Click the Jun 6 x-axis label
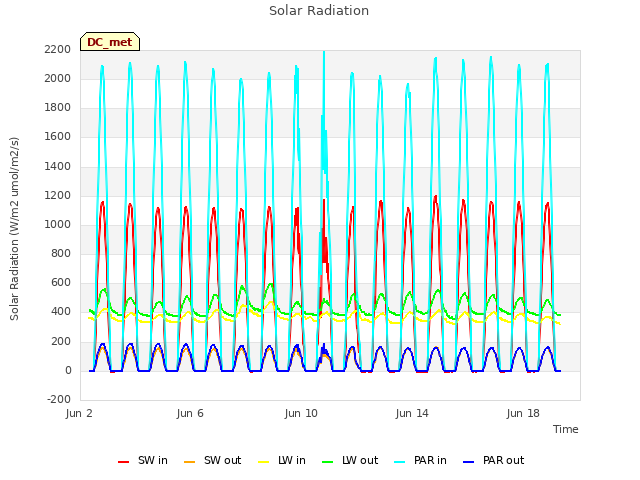The height and width of the screenshot is (480, 640). click(x=190, y=413)
